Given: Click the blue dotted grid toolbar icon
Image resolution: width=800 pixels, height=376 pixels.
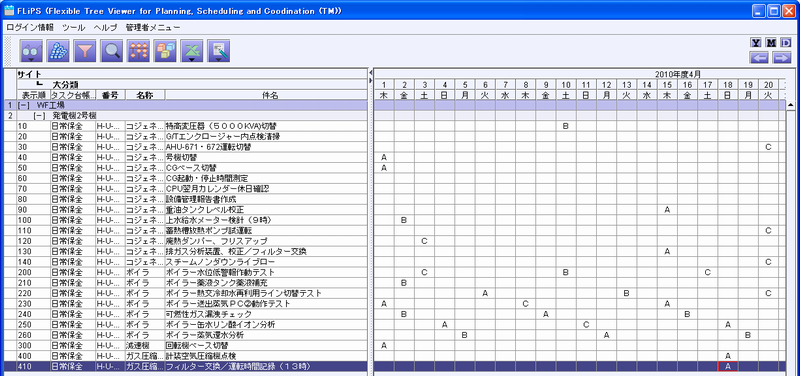Looking at the screenshot, I should (x=58, y=51).
